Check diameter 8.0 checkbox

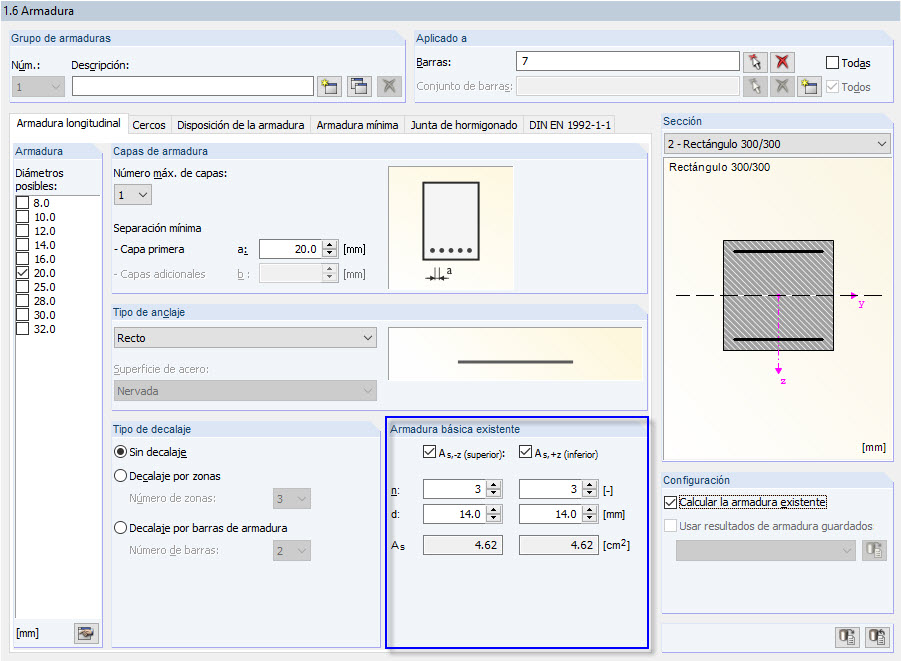coord(22,203)
